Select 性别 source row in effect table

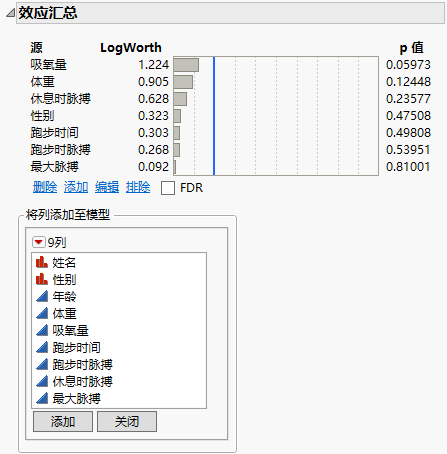point(42,116)
